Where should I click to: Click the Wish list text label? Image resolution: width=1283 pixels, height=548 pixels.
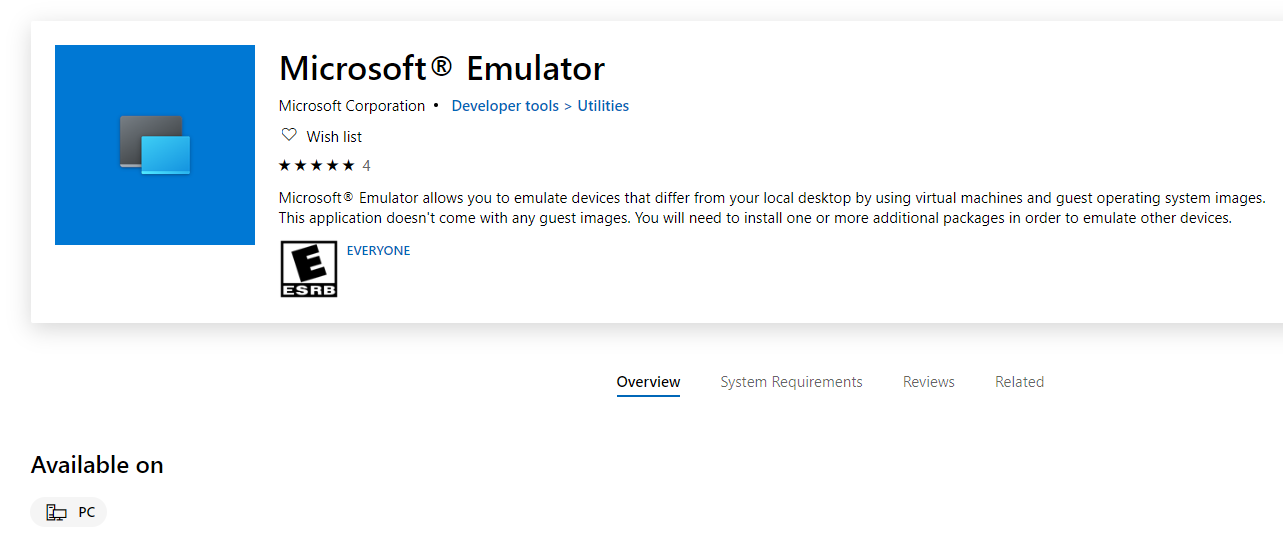334,137
